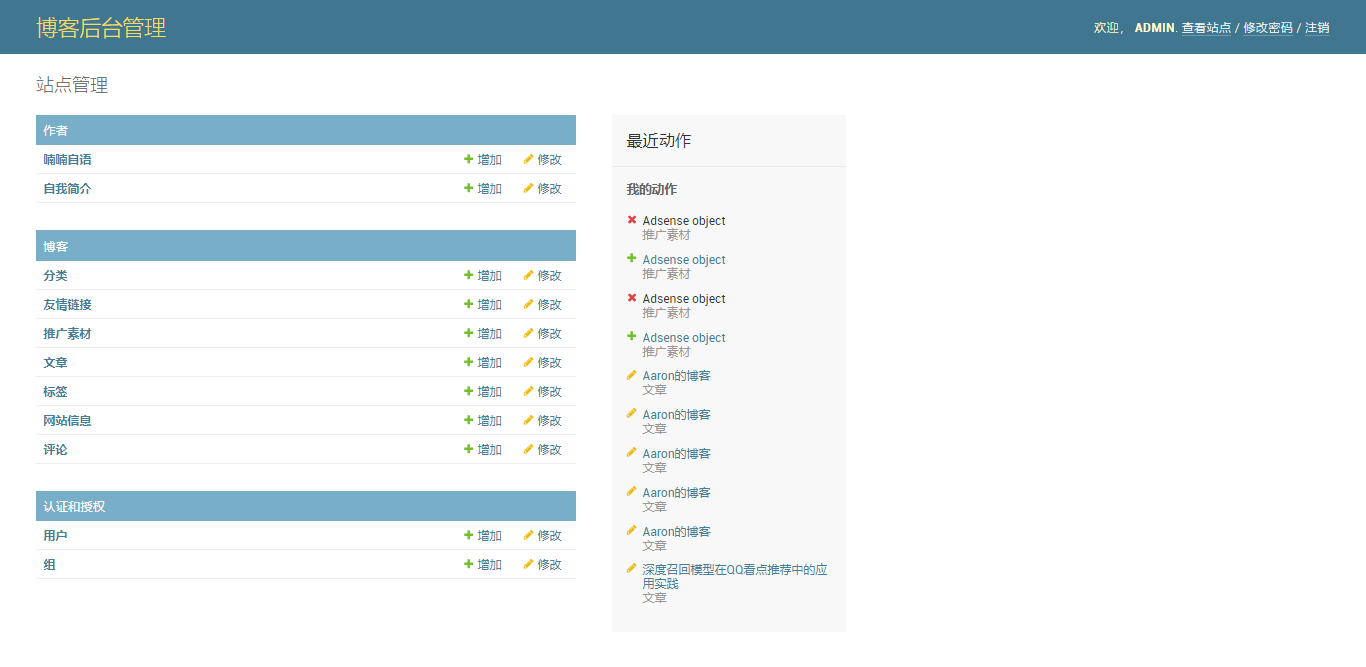This screenshot has width=1366, height=667.
Task: Click the pencil icon in 用户 row
Action: (528, 535)
